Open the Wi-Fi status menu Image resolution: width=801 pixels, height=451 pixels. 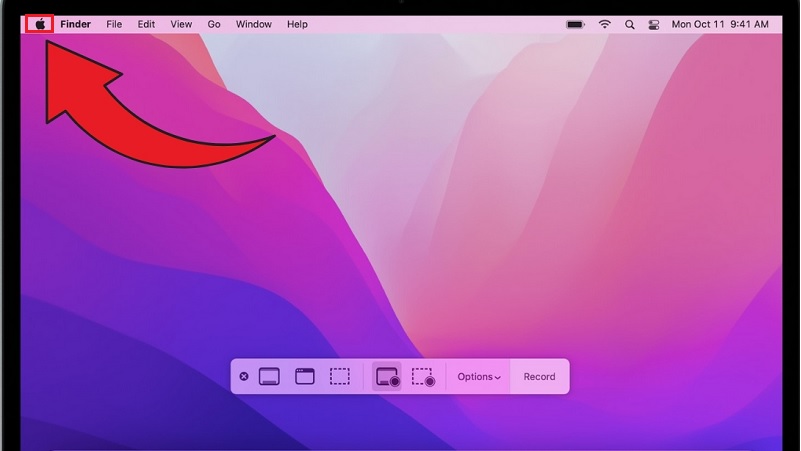(605, 24)
